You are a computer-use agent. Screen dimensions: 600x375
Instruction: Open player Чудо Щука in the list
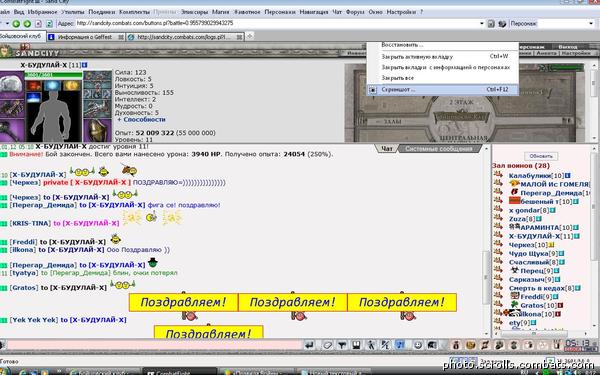point(528,254)
